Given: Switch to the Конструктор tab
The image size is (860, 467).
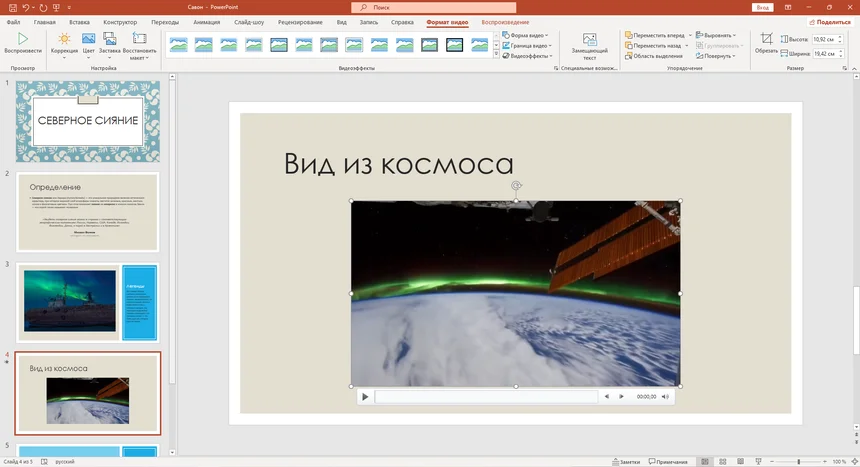Looking at the screenshot, I should [120, 22].
